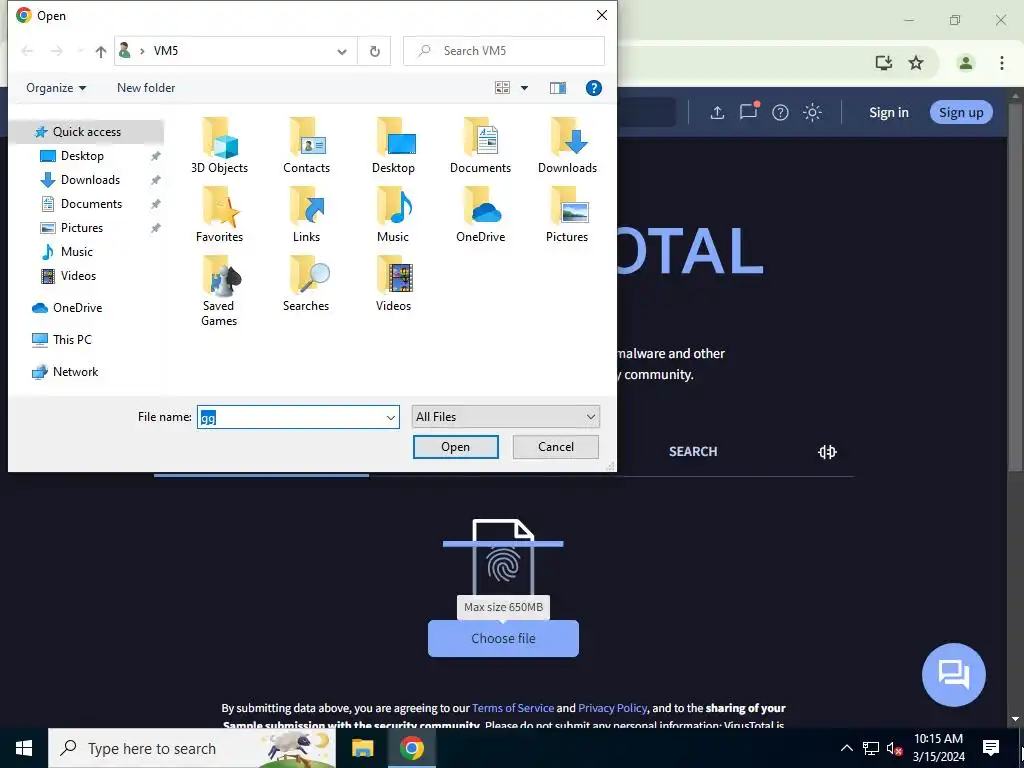The height and width of the screenshot is (768, 1024).
Task: Open the Contacts folder
Action: coord(306,146)
